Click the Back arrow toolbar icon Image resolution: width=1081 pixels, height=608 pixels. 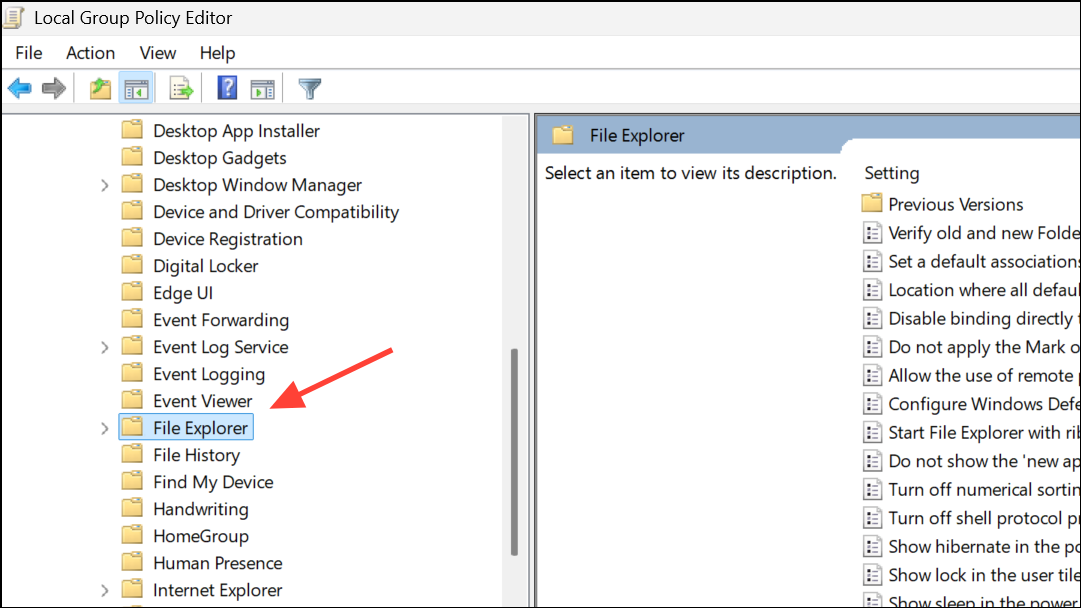(x=20, y=88)
